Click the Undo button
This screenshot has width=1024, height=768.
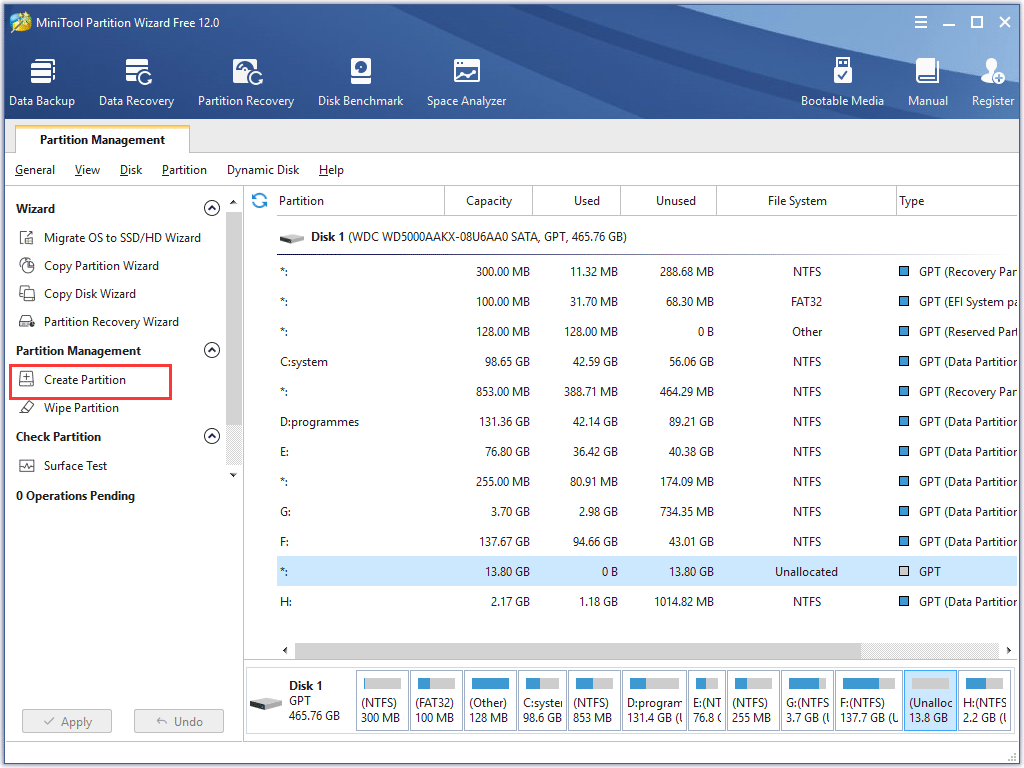click(x=178, y=721)
